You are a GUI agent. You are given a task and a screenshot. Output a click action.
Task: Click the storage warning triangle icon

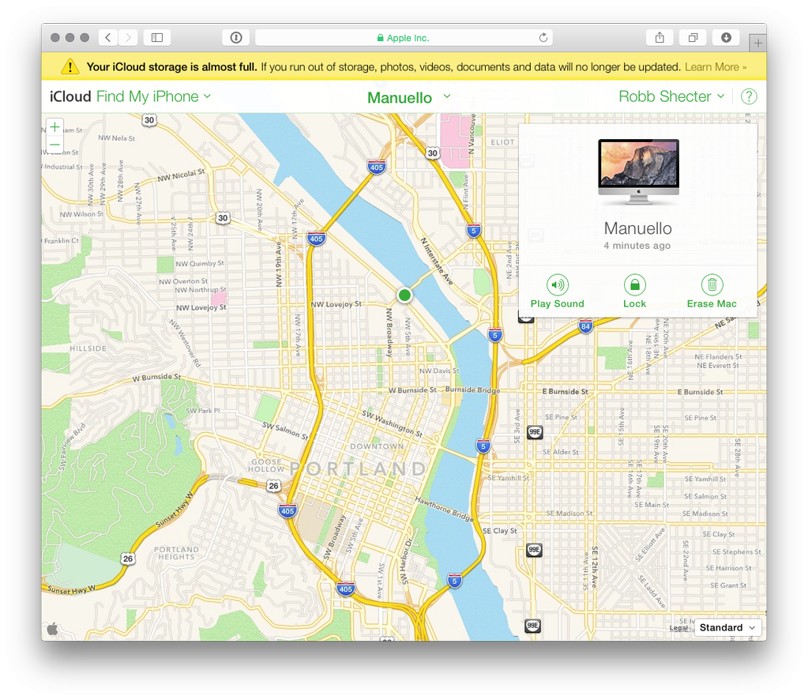[x=70, y=66]
